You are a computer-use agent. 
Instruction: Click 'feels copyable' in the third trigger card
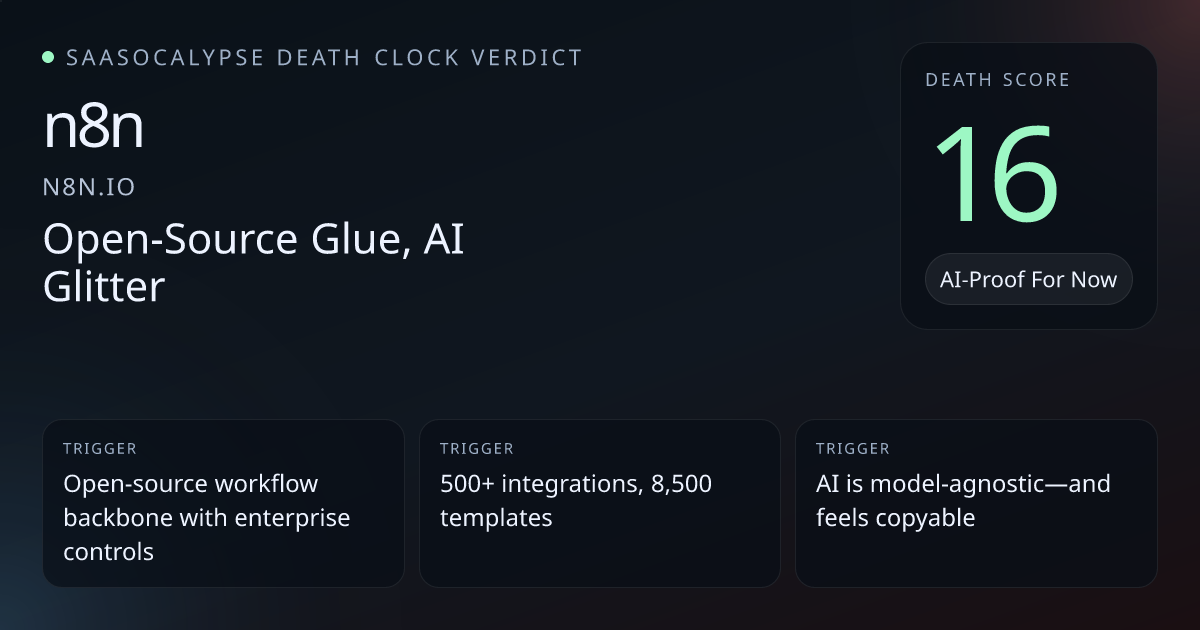tap(895, 518)
